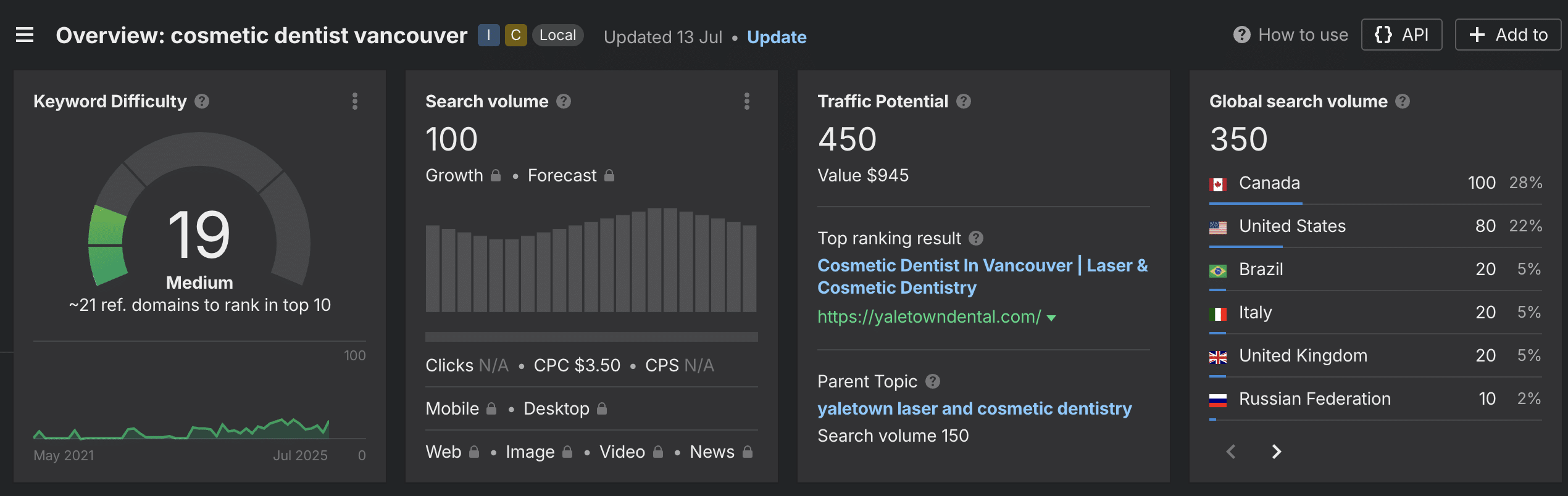
Task: Click the locked News search type
Action: pyautogui.click(x=722, y=452)
